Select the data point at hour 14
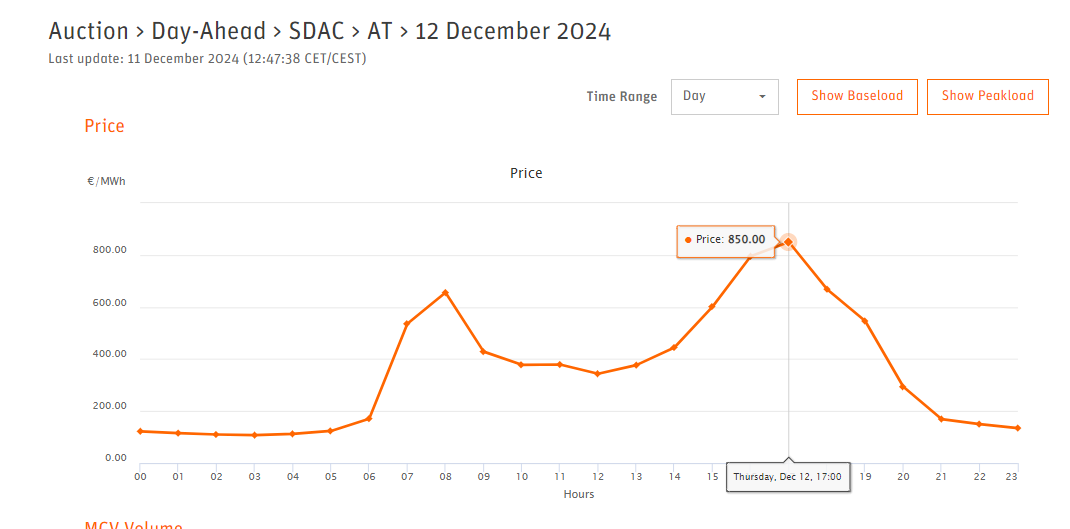 pos(674,347)
